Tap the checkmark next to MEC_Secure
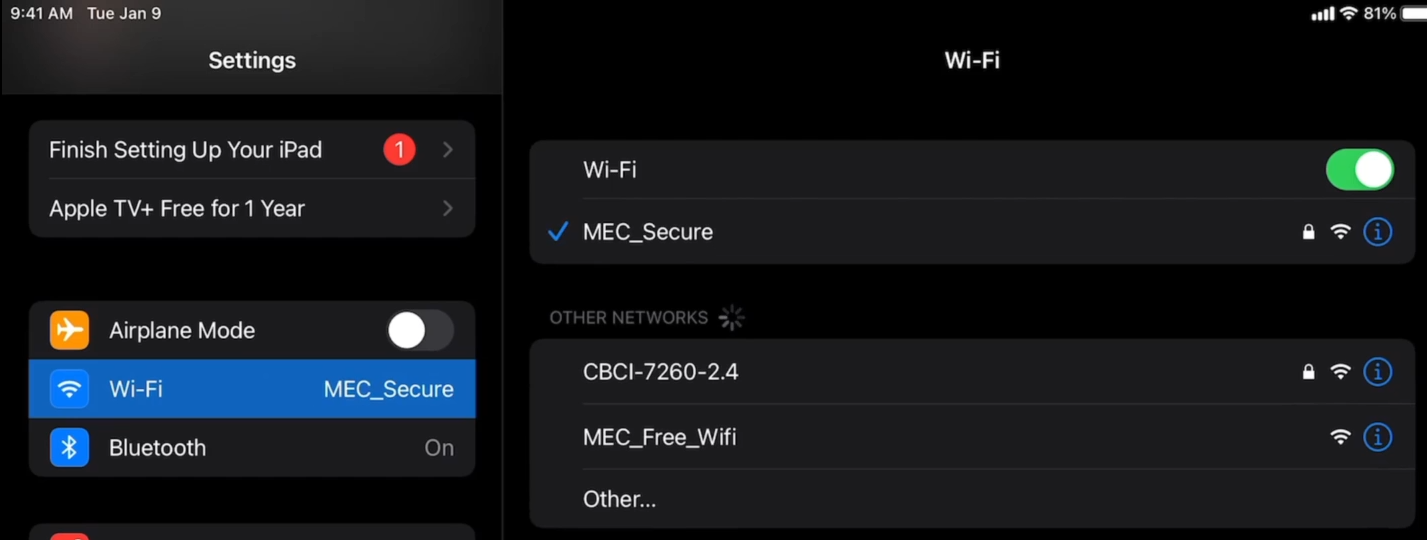The height and width of the screenshot is (540, 1427). [x=558, y=232]
